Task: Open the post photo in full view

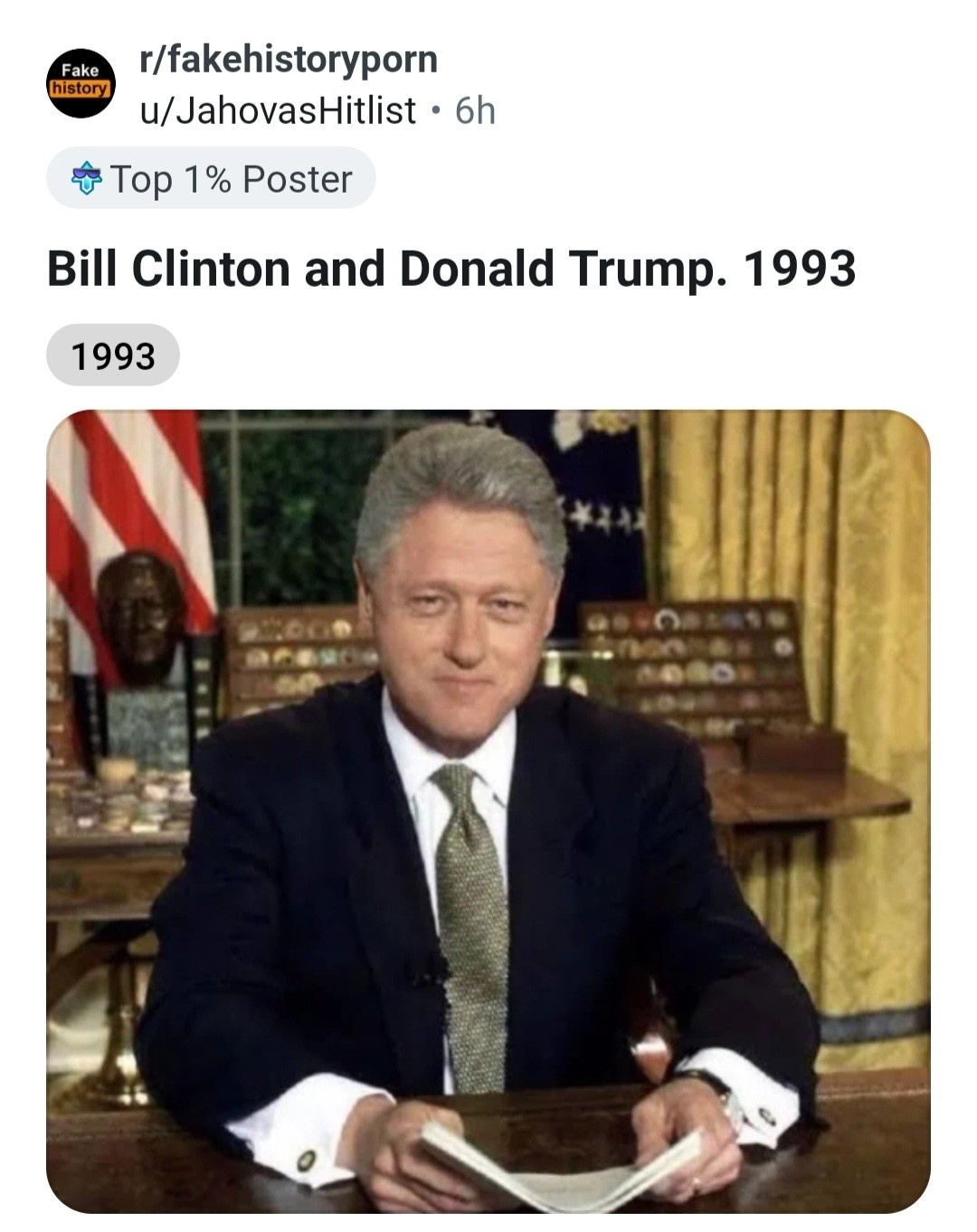Action: click(x=488, y=811)
